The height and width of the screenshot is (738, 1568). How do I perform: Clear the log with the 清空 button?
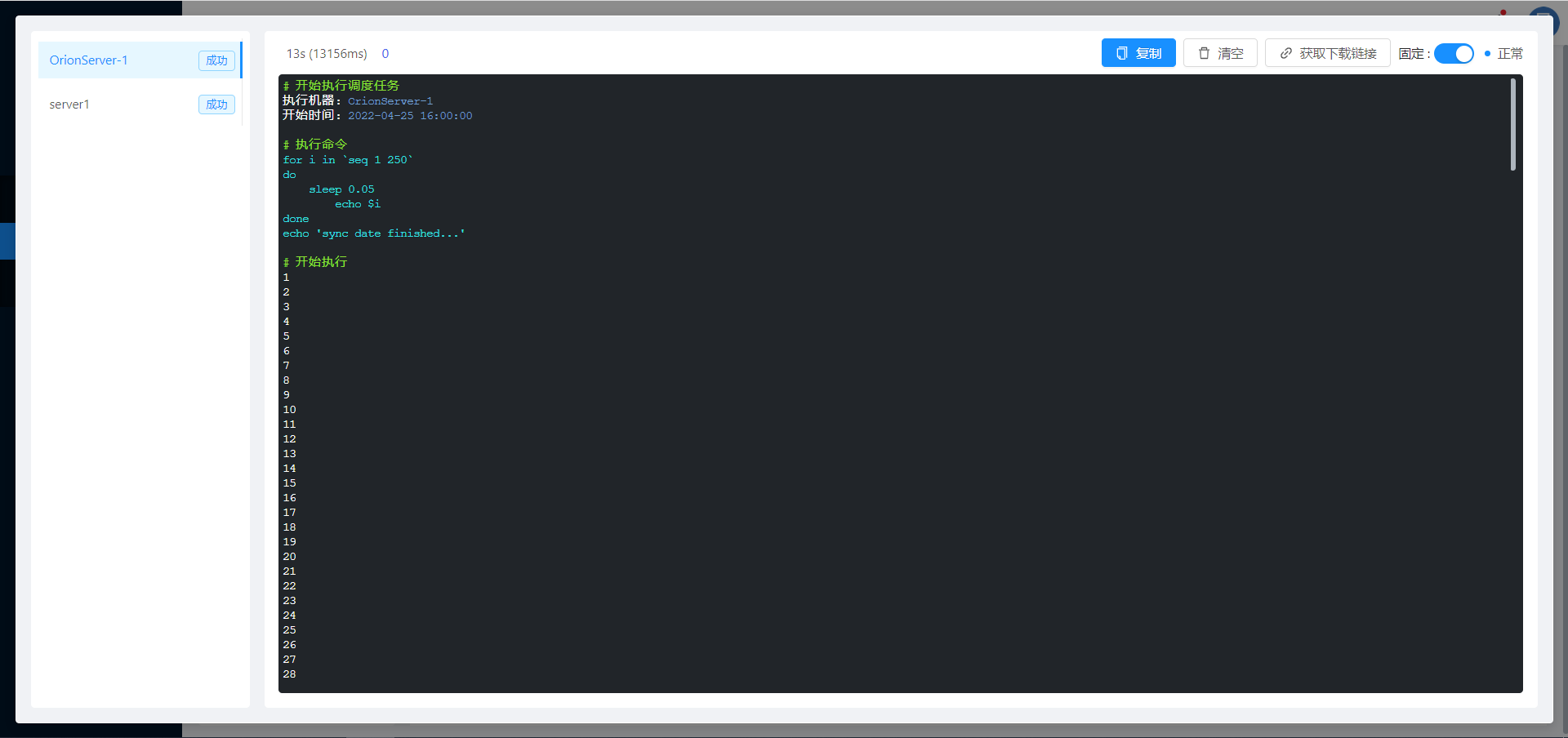click(1220, 53)
